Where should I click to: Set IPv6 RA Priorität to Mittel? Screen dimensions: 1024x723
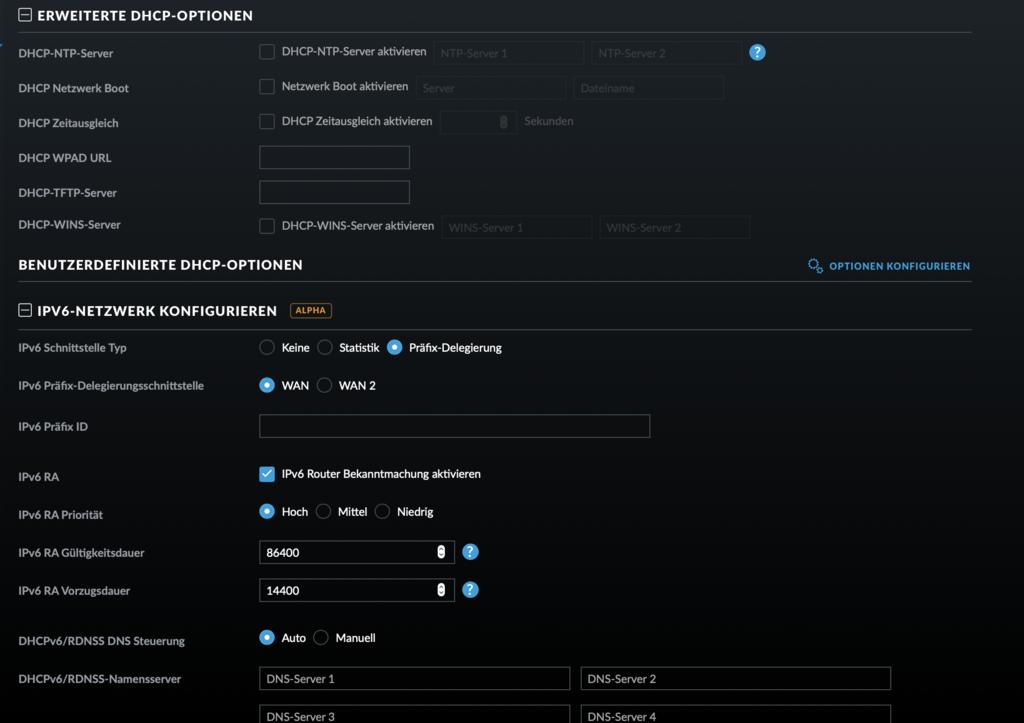click(x=324, y=511)
